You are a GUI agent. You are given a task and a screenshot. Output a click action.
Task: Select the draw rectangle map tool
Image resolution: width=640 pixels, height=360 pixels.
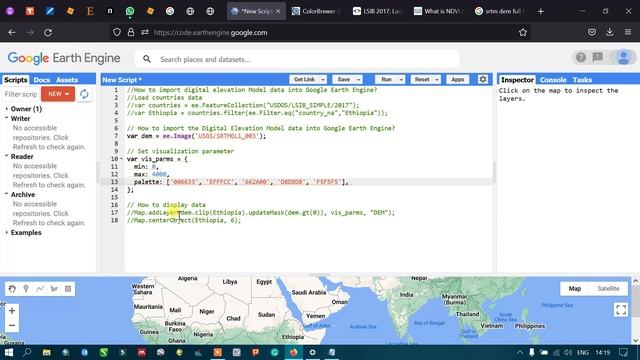point(68,289)
